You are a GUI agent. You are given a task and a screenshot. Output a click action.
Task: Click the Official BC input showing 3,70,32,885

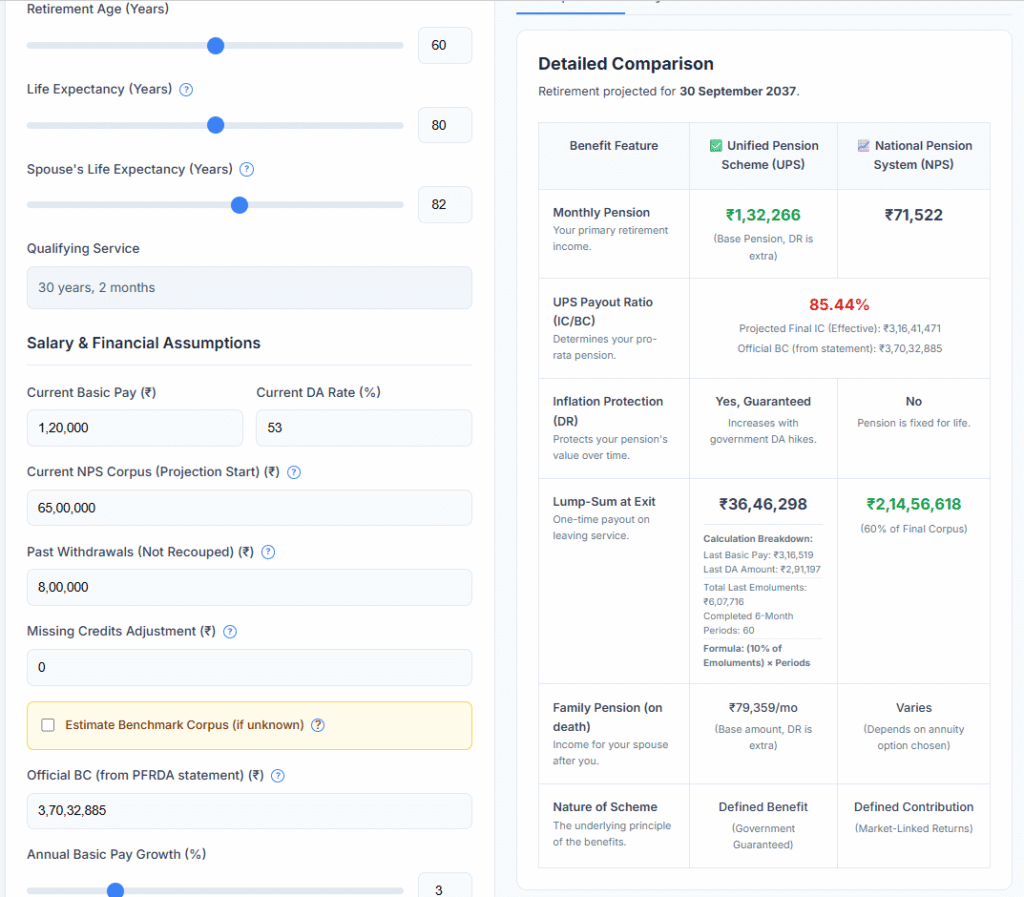[x=249, y=810]
